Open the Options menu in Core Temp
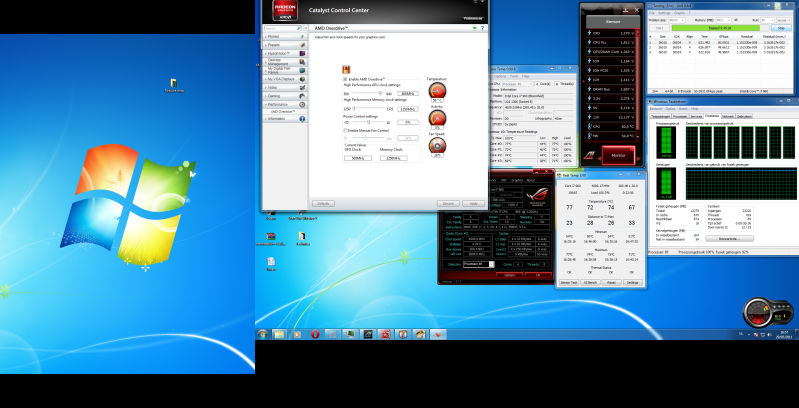This screenshot has height=408, width=799. coord(500,76)
